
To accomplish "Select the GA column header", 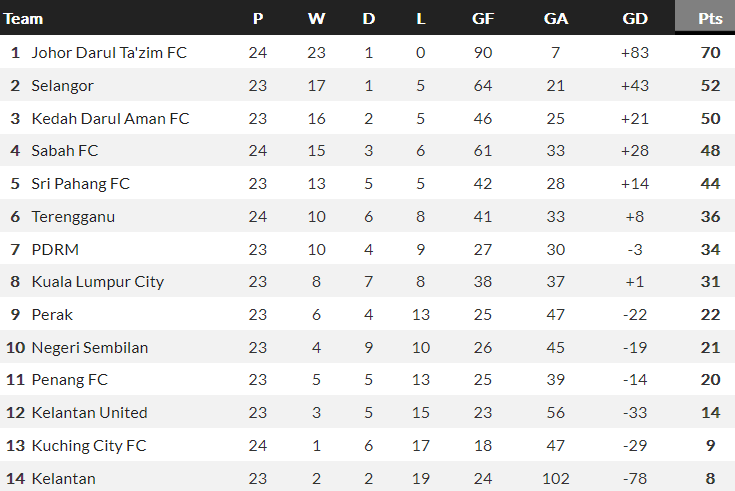I will pos(556,18).
